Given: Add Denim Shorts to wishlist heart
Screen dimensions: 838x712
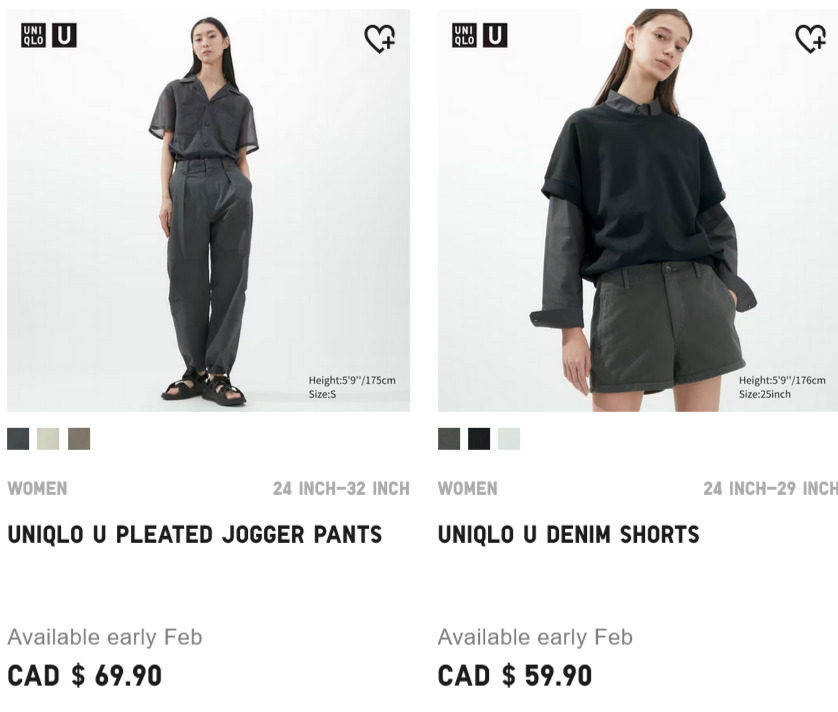Looking at the screenshot, I should tap(811, 38).
